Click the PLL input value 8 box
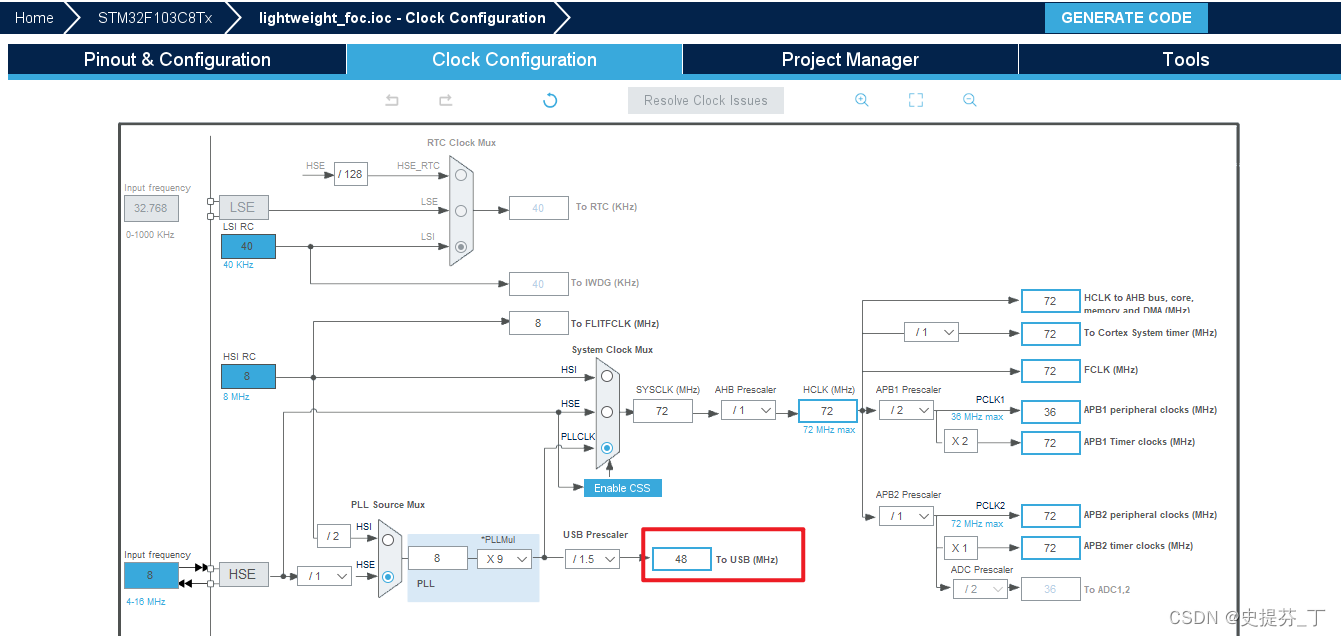1341x636 pixels. 438,559
